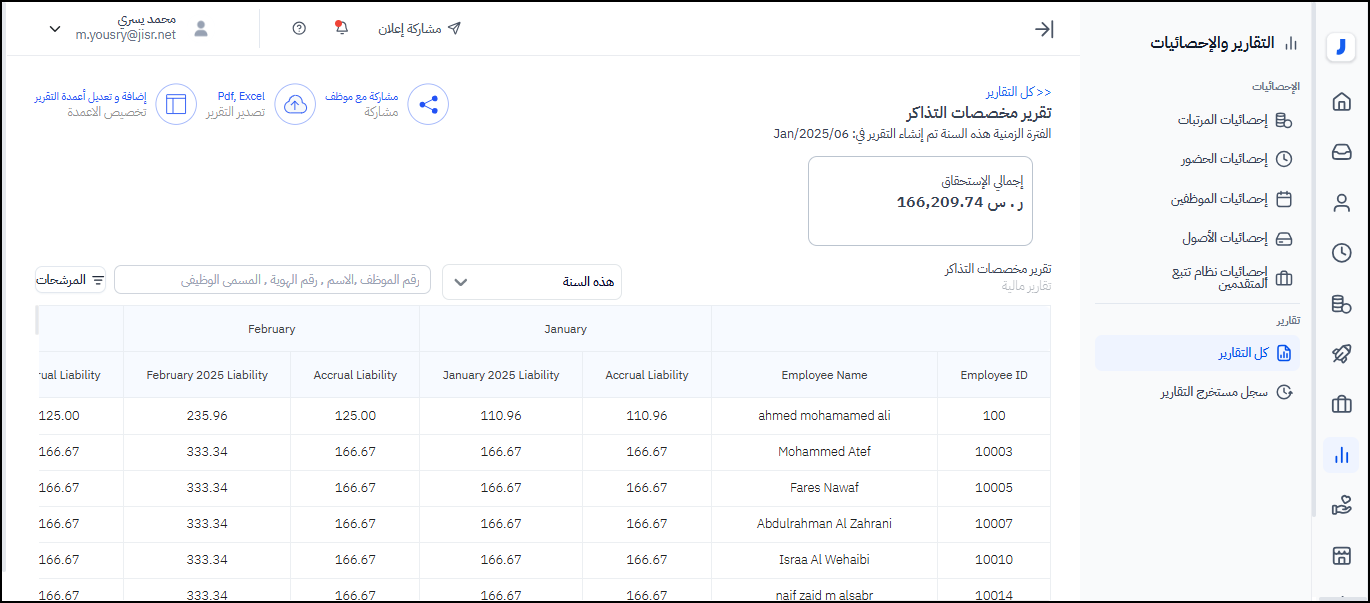The image size is (1370, 603).
Task: Collapse the sidebar with arrow icon
Action: 1044,29
